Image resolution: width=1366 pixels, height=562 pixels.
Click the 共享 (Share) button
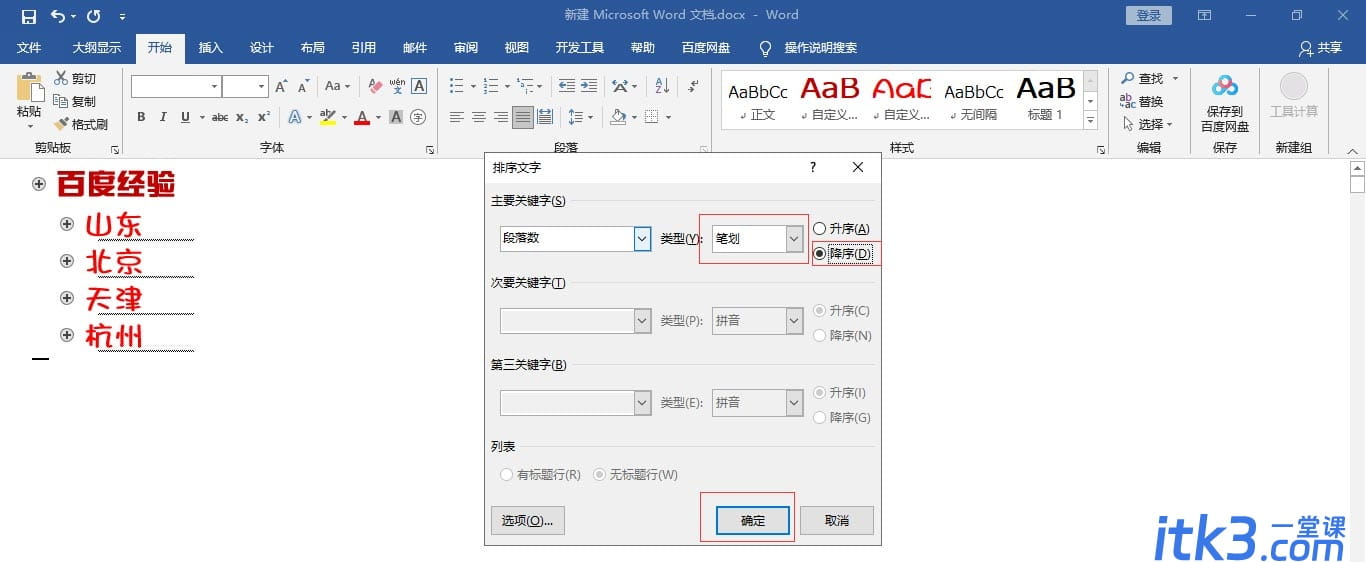pyautogui.click(x=1319, y=48)
